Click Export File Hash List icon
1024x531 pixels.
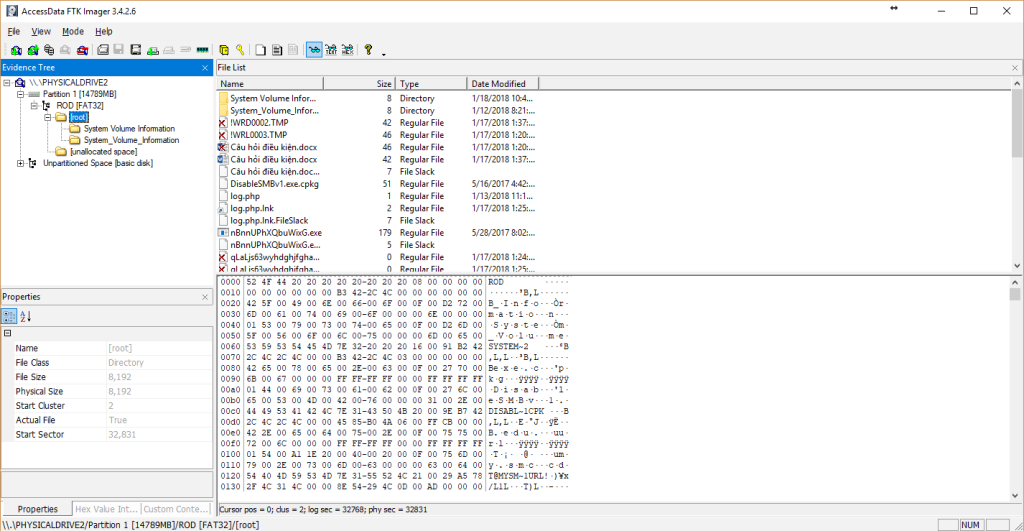277,50
